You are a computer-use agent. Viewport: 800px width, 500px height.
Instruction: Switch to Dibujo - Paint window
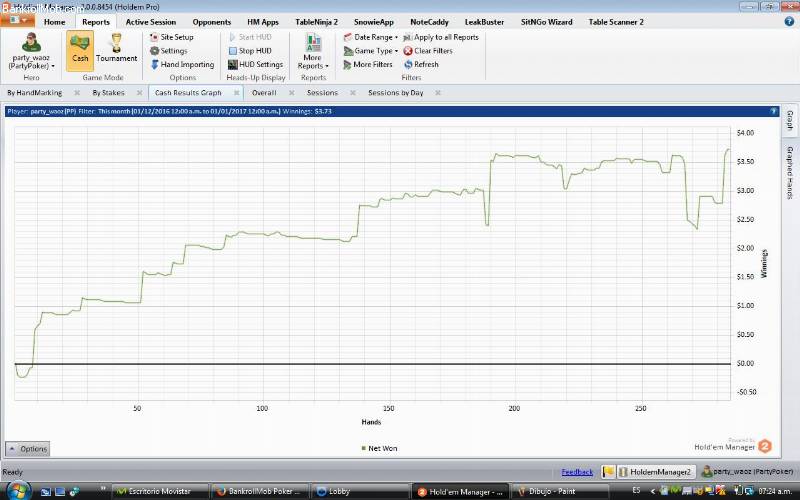(x=560, y=491)
